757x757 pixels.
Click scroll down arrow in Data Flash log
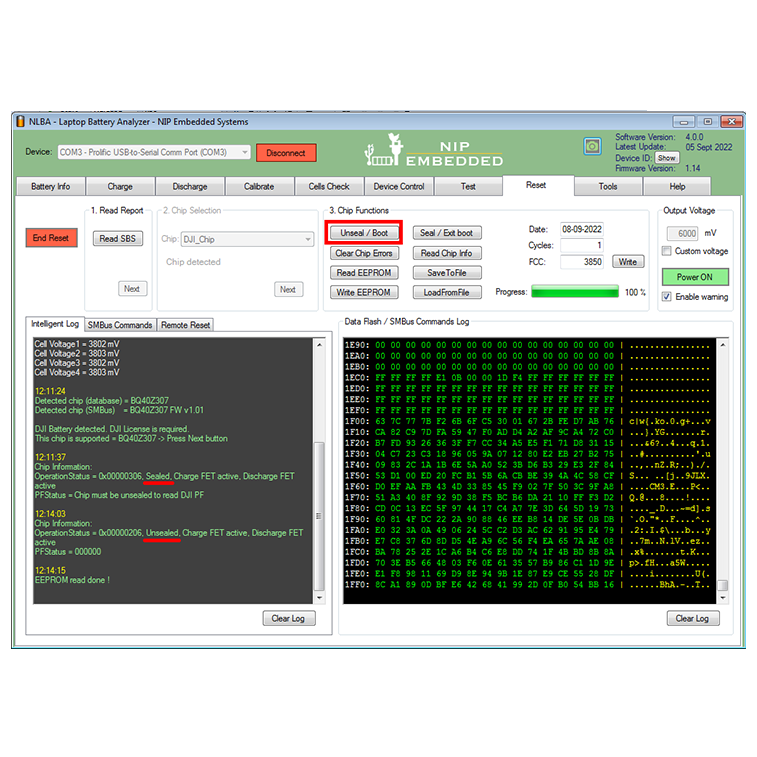(723, 598)
